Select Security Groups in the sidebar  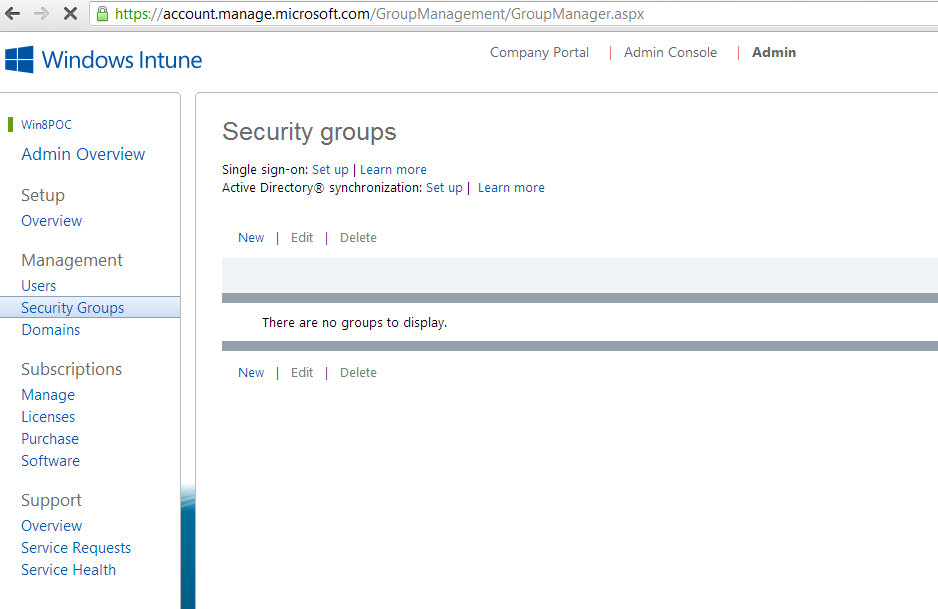76,307
